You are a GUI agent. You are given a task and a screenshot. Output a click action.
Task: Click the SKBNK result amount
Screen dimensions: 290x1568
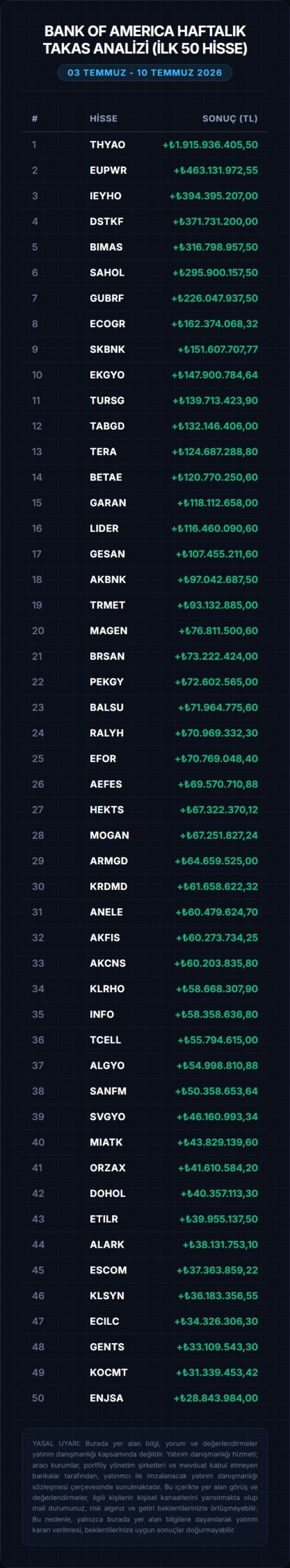[218, 349]
